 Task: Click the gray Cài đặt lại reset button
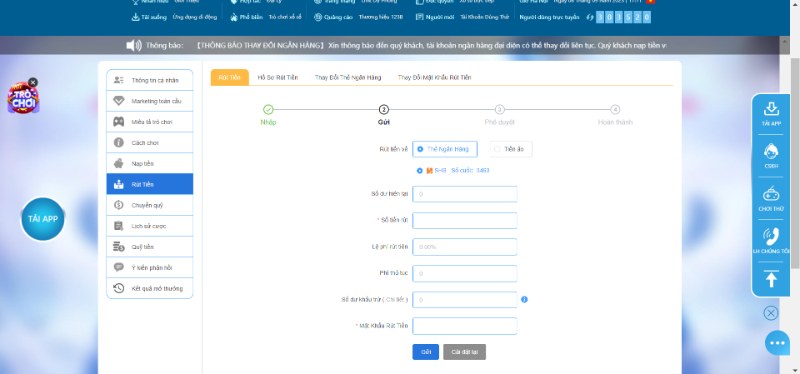point(464,352)
